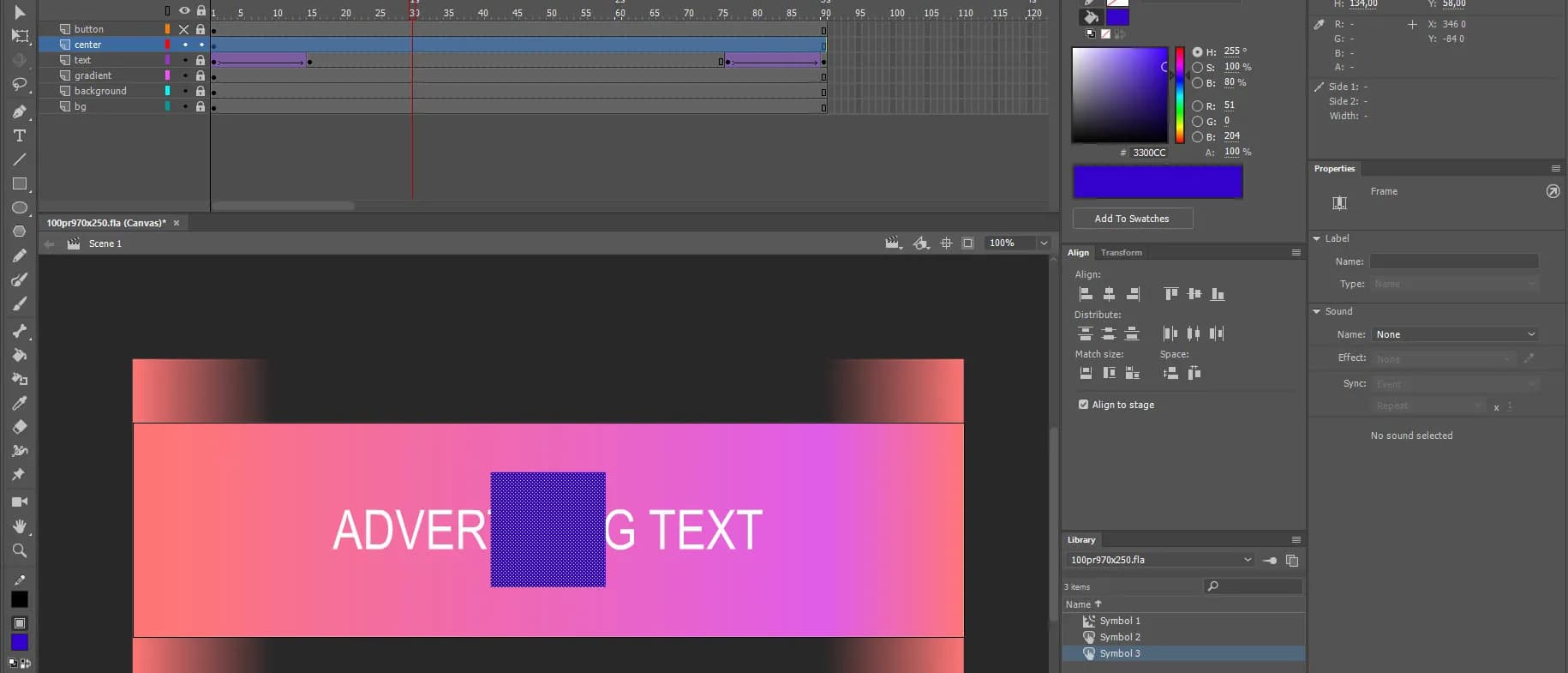
Task: Select the Pencil tool
Action: (x=20, y=255)
